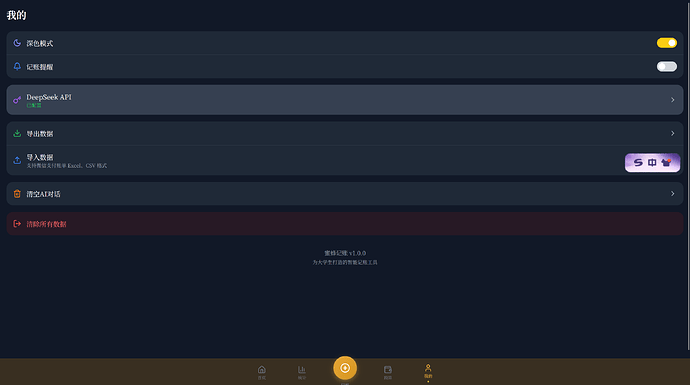Open the statistics bar chart tab
This screenshot has height=385, width=690.
(x=302, y=370)
